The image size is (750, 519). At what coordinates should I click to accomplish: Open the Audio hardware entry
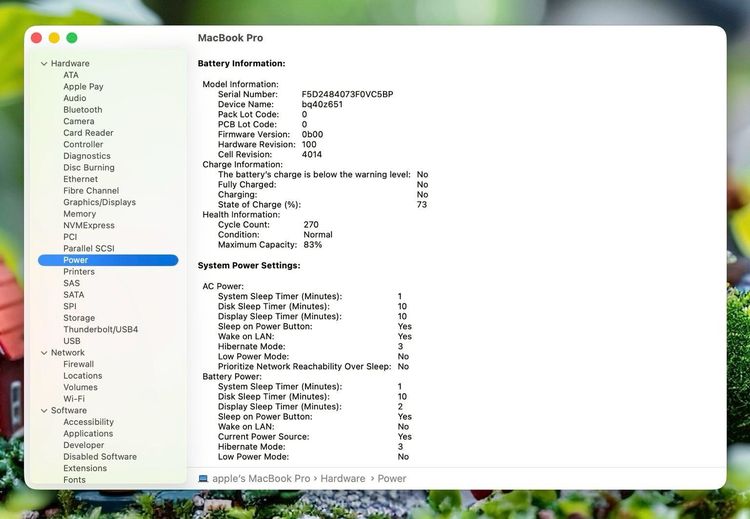75,98
